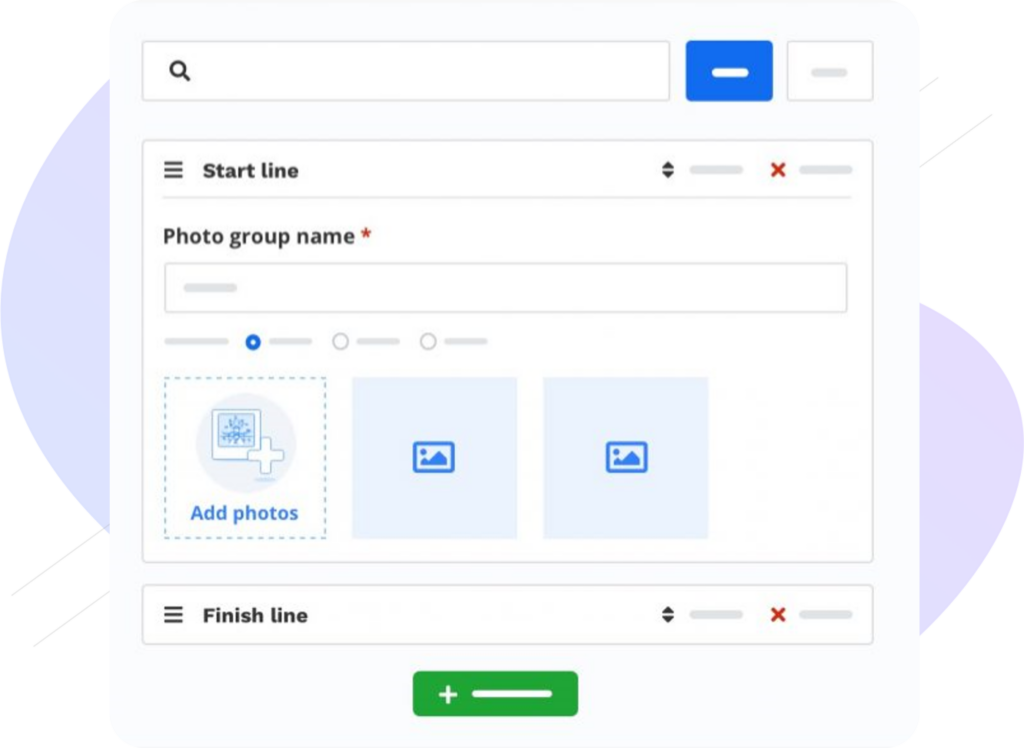The image size is (1024, 748).
Task: Click the magnifying glass search icon
Action: [180, 71]
